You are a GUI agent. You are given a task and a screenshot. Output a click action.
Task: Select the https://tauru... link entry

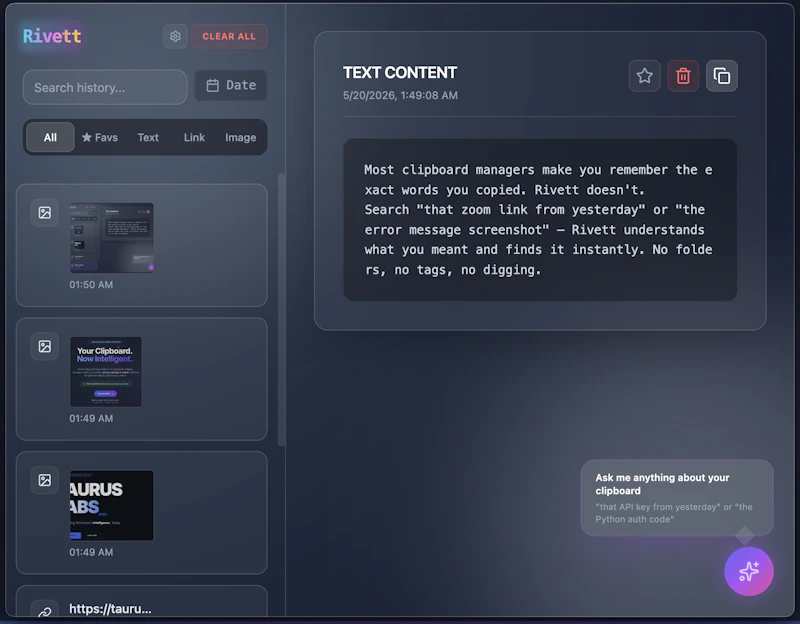[x=142, y=601]
